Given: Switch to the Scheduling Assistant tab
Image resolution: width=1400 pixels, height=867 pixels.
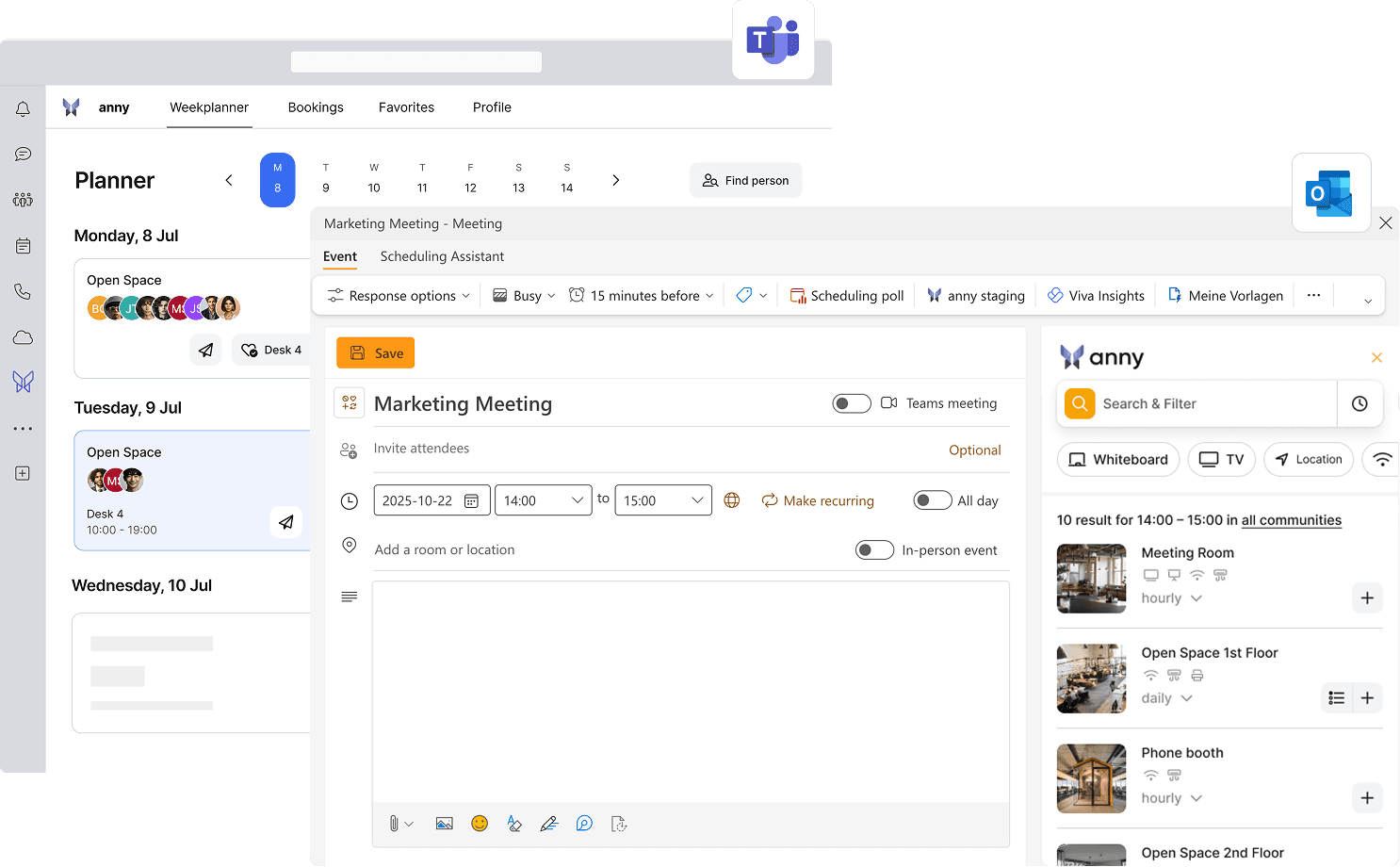Looking at the screenshot, I should point(442,256).
